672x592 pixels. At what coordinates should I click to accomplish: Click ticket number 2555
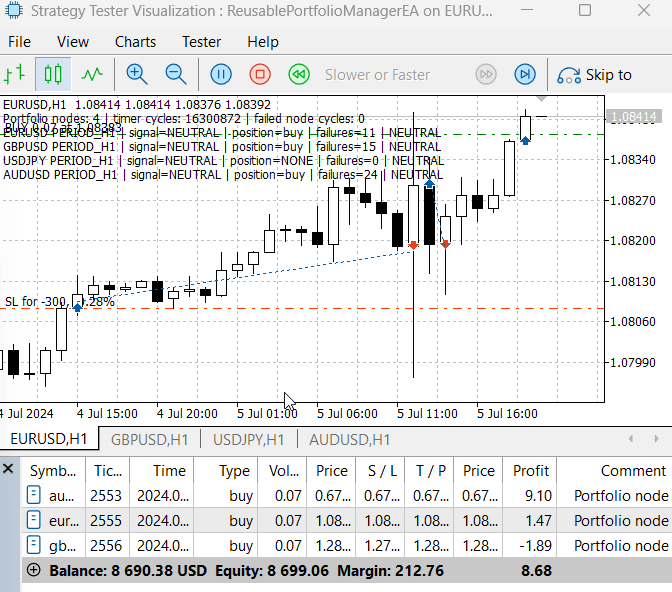(x=106, y=520)
